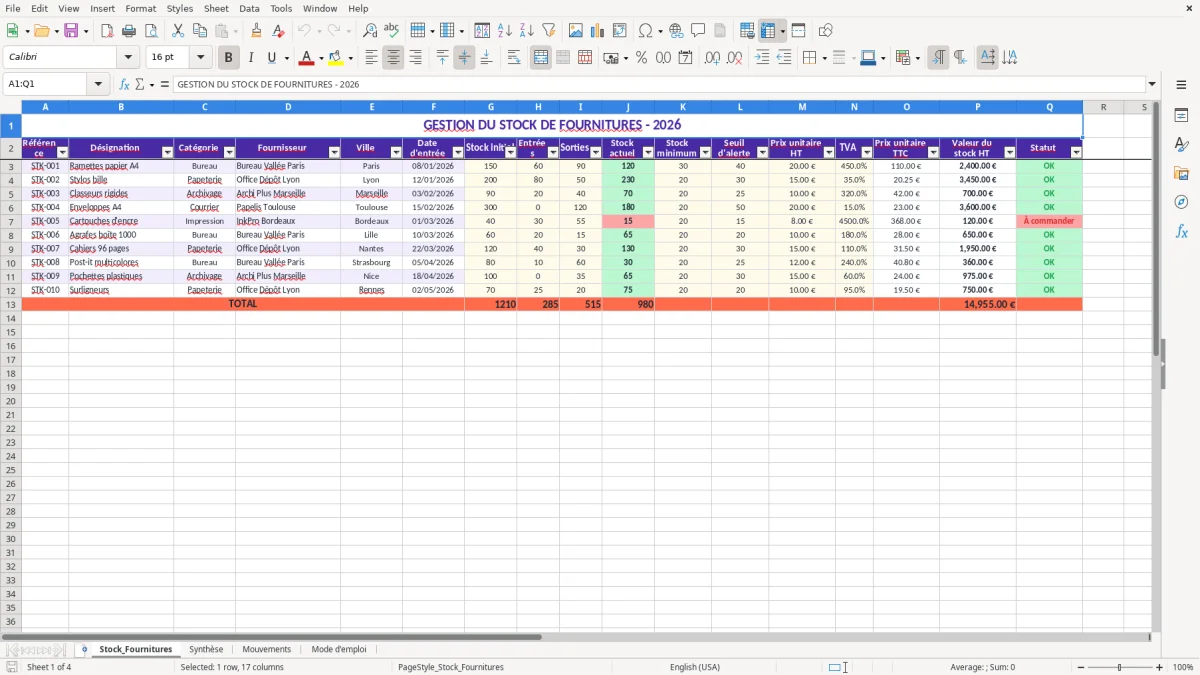The image size is (1200, 675).
Task: Toggle Underline formatting button
Action: point(271,58)
